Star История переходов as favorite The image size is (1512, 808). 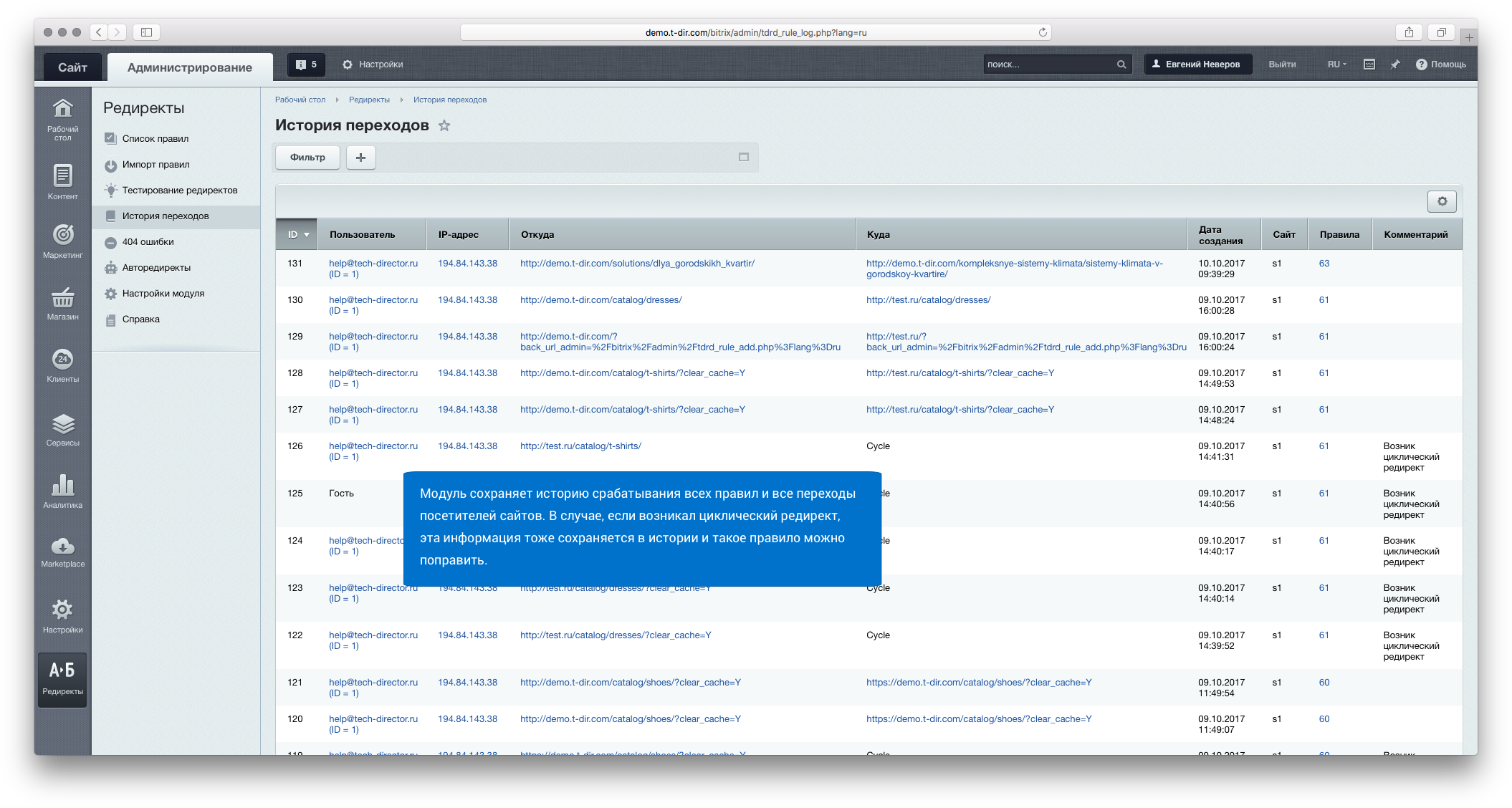[x=445, y=125]
